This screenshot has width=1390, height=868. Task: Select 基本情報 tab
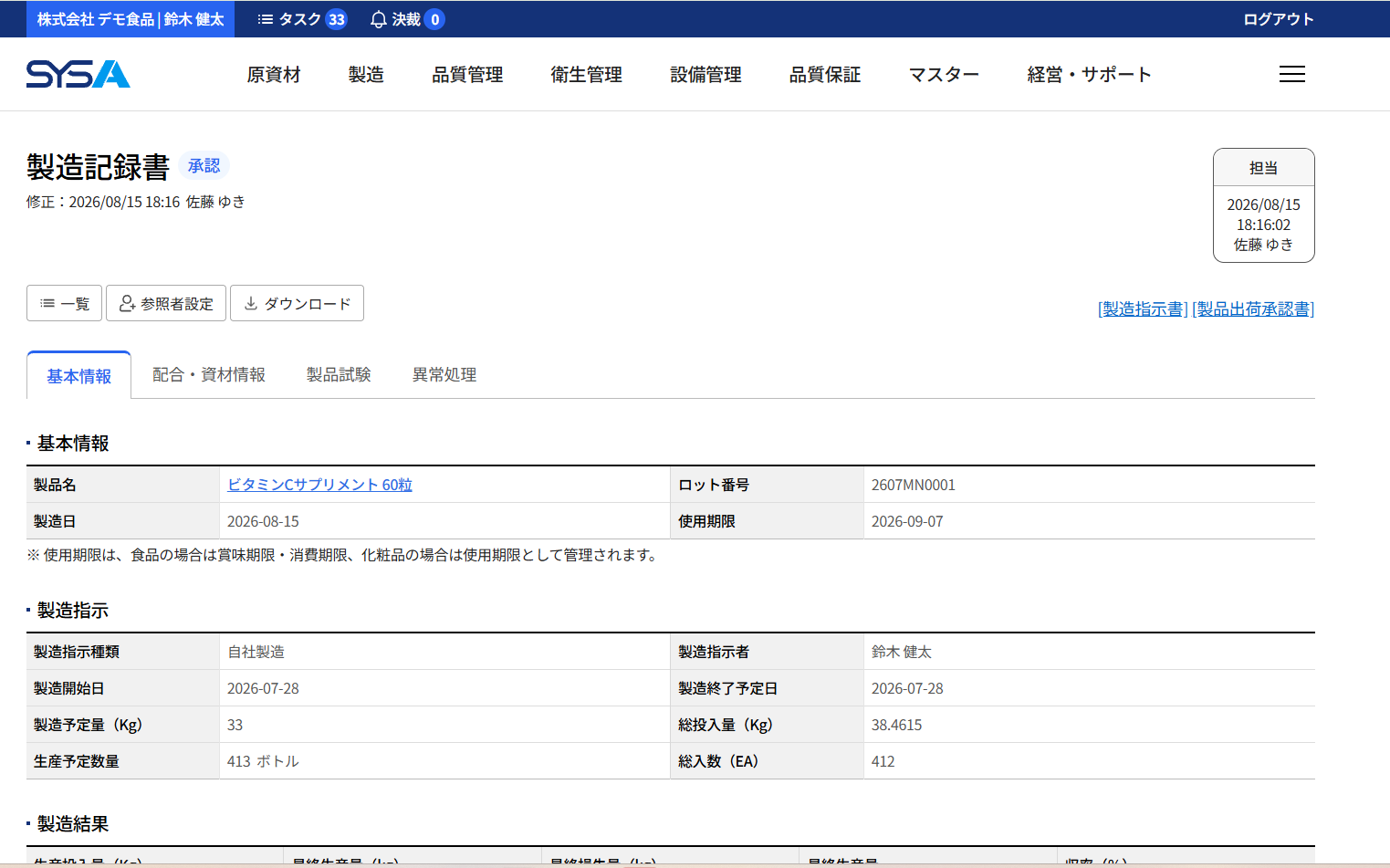79,375
